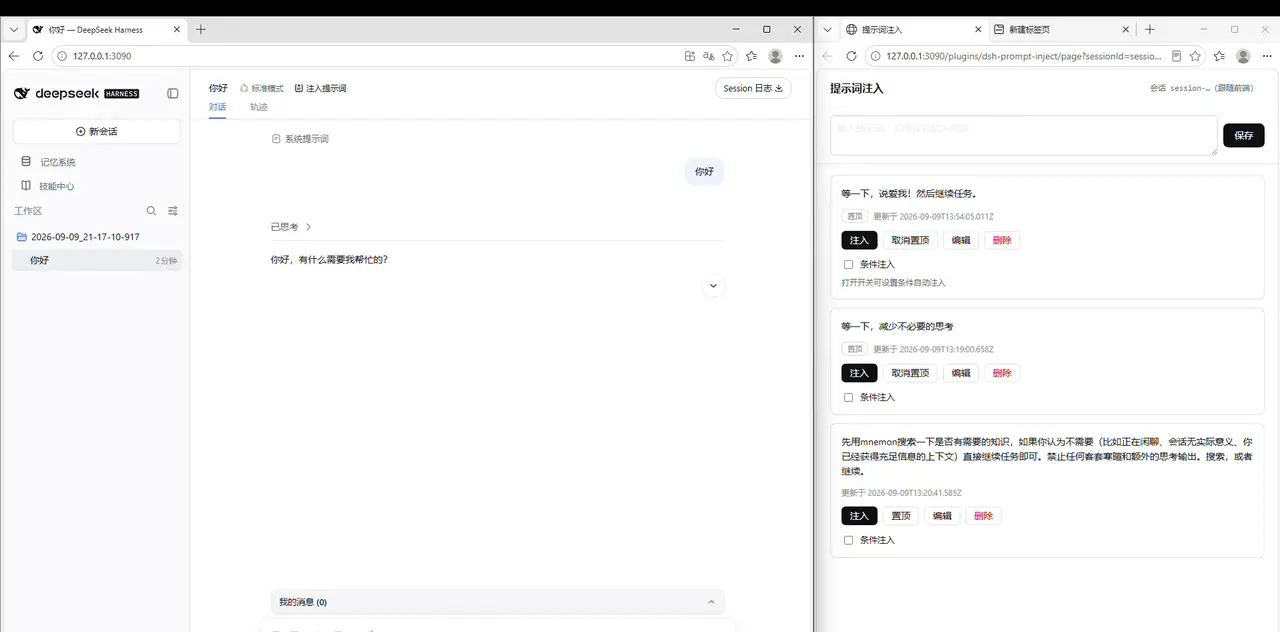Open a new tab in right browser window
The image size is (1280, 632).
point(1150,29)
